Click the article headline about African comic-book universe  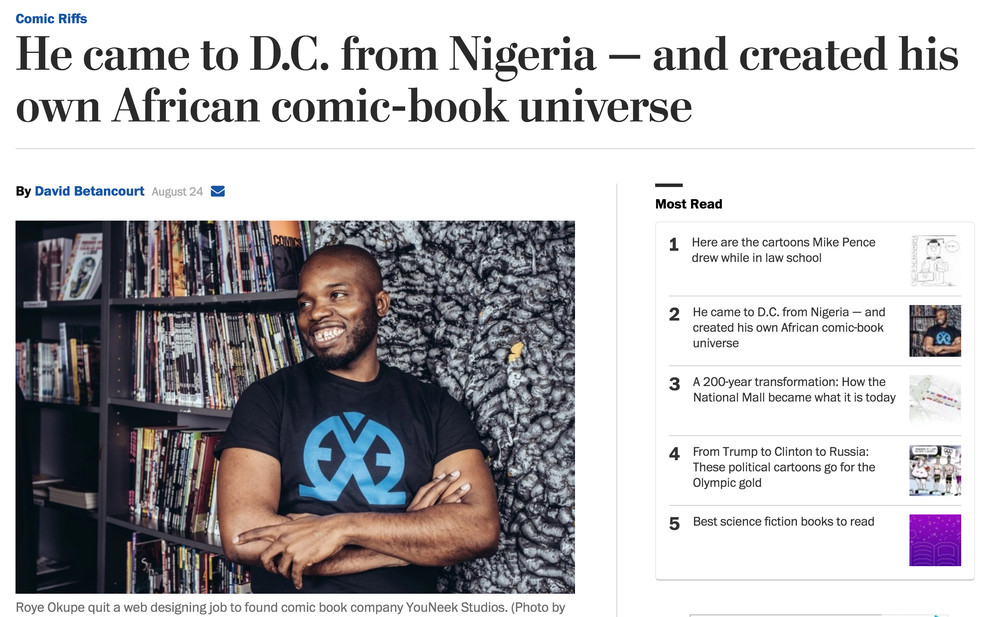pyautogui.click(x=487, y=80)
